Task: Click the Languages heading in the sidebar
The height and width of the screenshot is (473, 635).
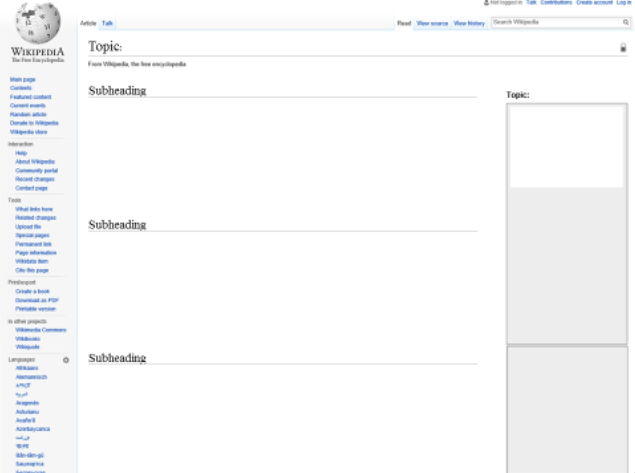Action: pyautogui.click(x=21, y=360)
